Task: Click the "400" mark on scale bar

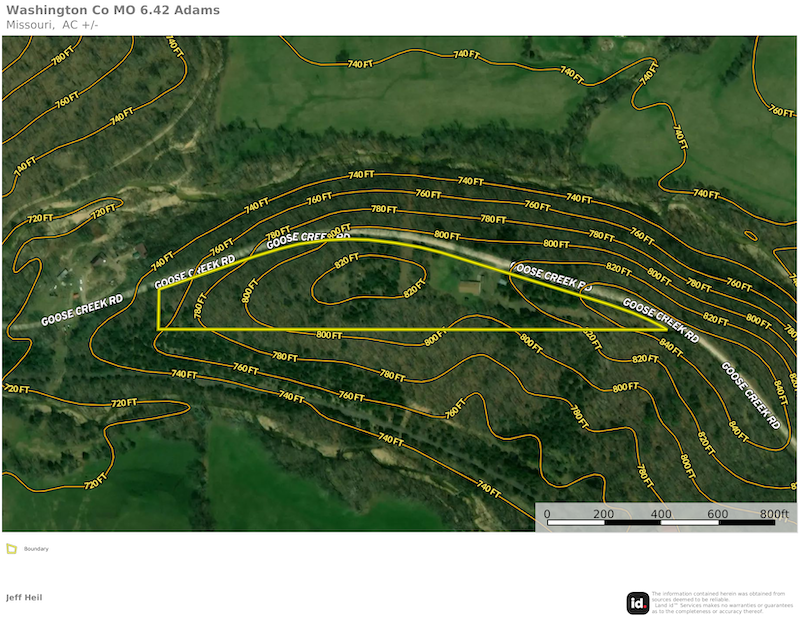Action: (661, 514)
